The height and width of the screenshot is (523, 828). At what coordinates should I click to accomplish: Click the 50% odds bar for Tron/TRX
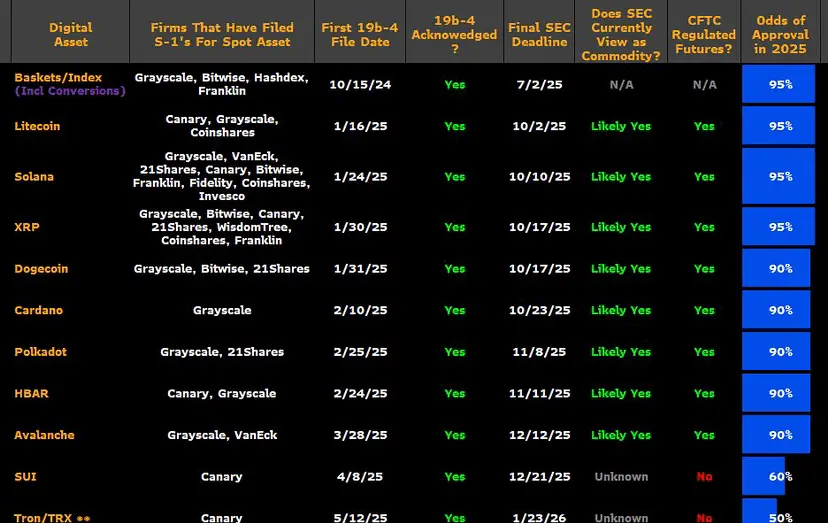point(759,511)
